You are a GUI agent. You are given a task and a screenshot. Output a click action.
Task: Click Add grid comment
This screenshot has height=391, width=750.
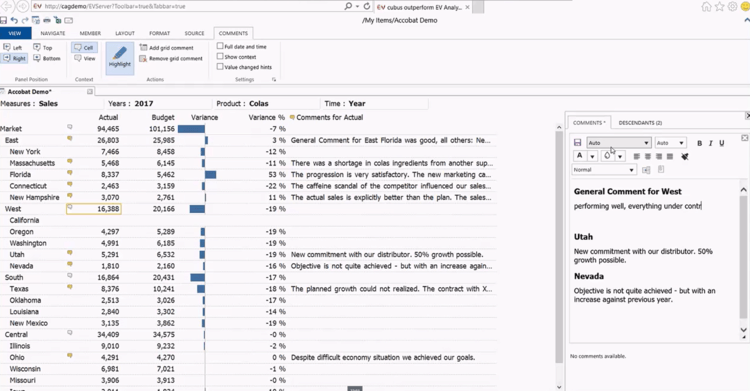[166, 48]
